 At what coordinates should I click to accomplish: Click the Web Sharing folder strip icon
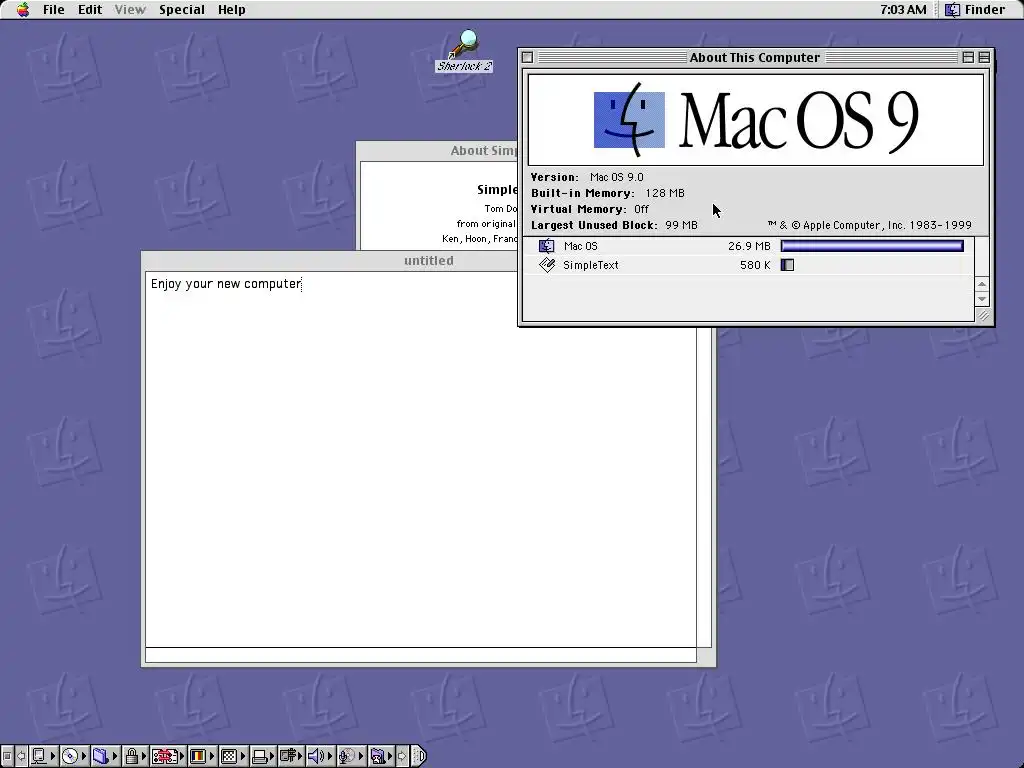point(377,756)
